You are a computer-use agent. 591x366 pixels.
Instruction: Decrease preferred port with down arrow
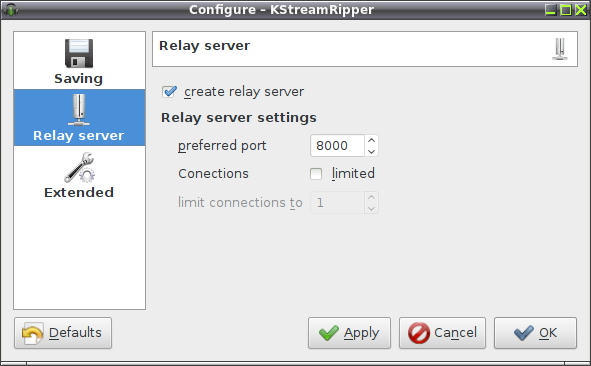(x=371, y=151)
